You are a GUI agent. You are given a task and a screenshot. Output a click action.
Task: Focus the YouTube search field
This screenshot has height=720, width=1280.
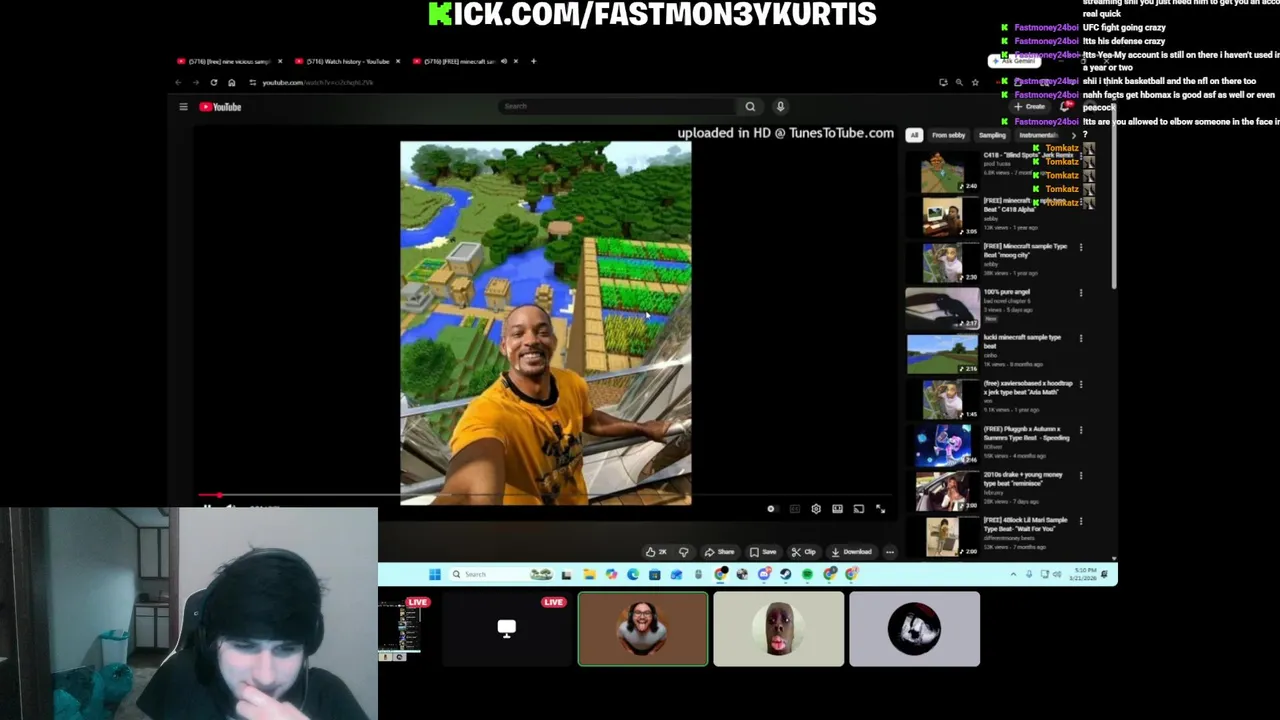click(x=620, y=106)
